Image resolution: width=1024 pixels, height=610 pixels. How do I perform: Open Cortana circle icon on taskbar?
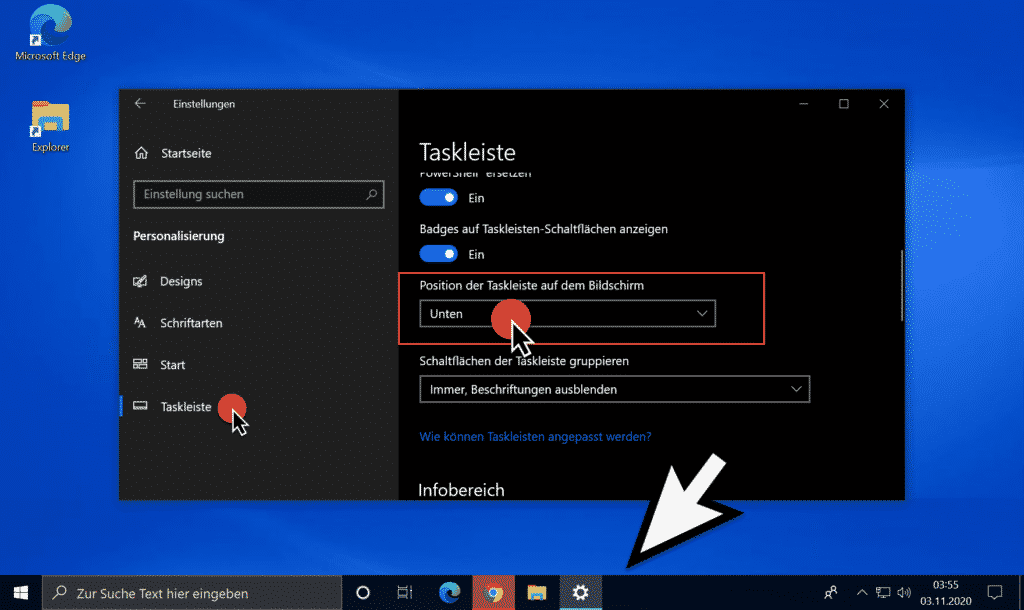[x=362, y=593]
